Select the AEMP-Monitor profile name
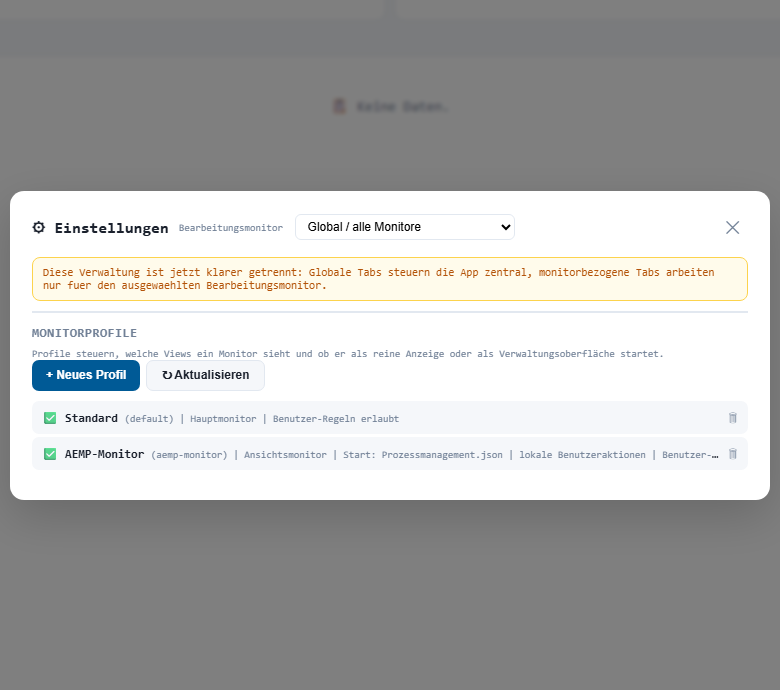 tap(104, 454)
